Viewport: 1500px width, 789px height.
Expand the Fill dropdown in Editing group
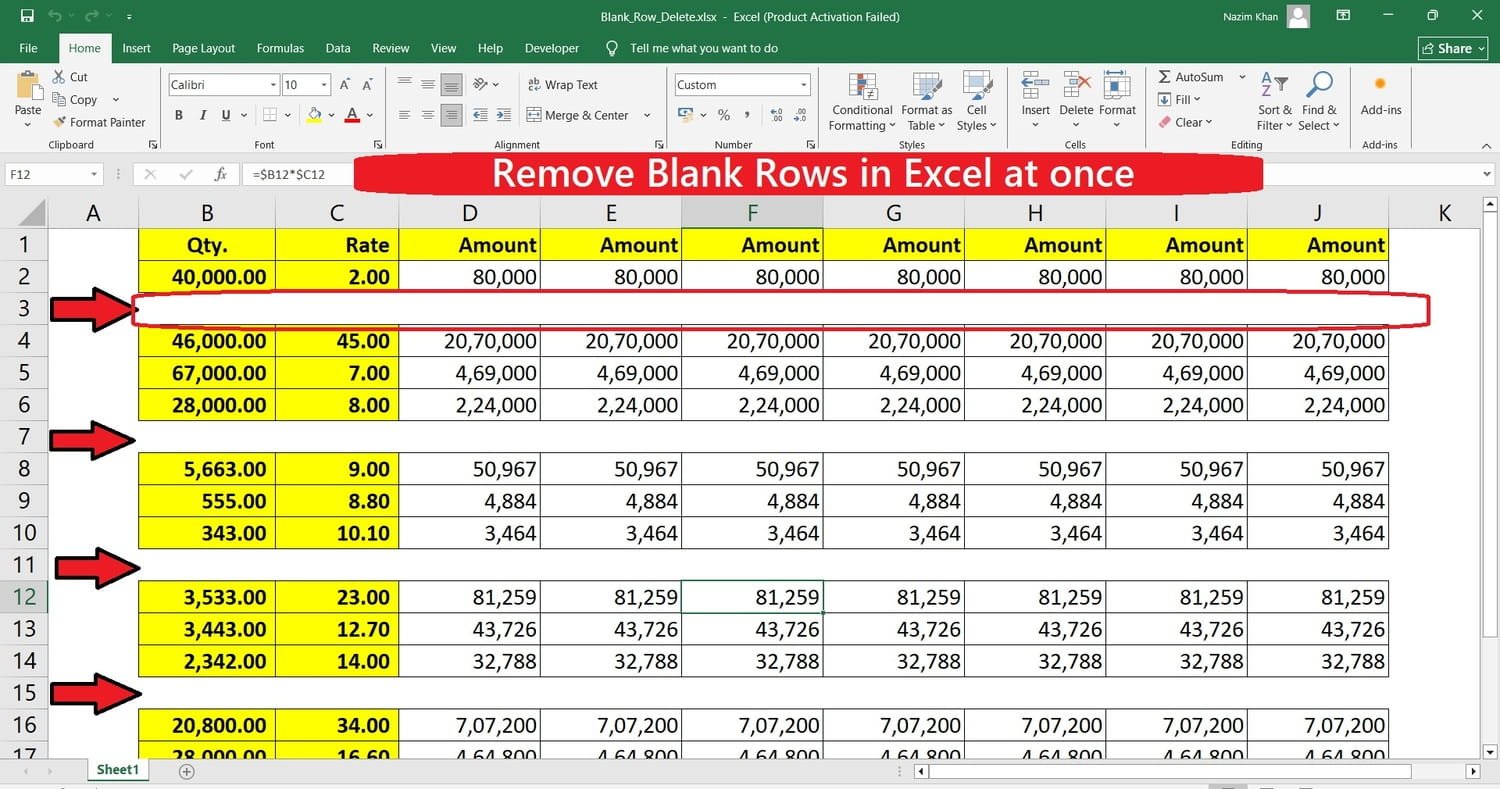point(1197,99)
